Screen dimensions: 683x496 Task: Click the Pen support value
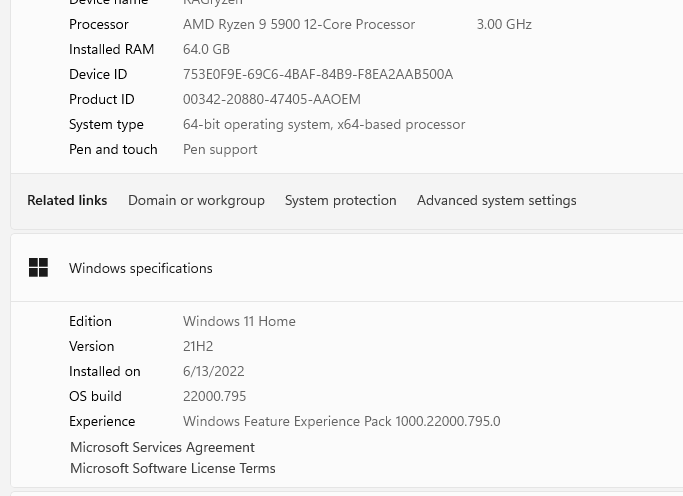click(x=220, y=149)
